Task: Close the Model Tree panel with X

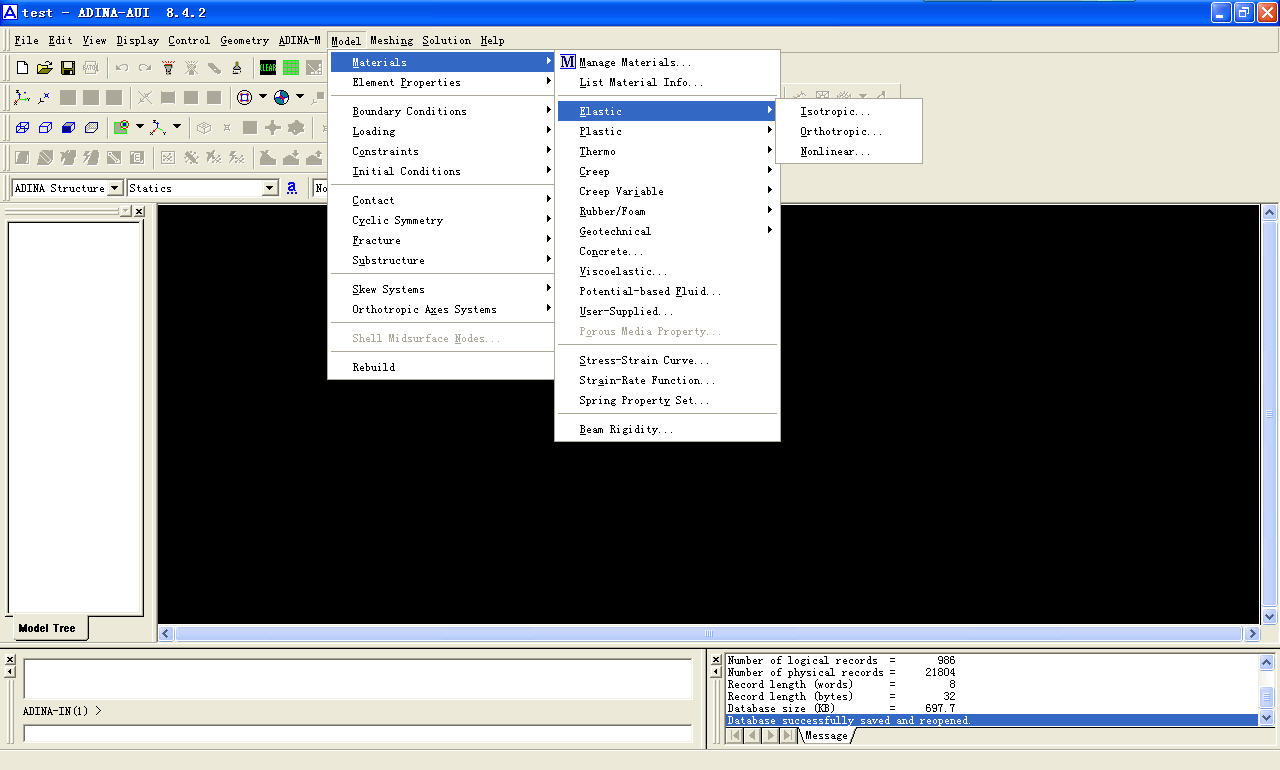Action: point(139,211)
